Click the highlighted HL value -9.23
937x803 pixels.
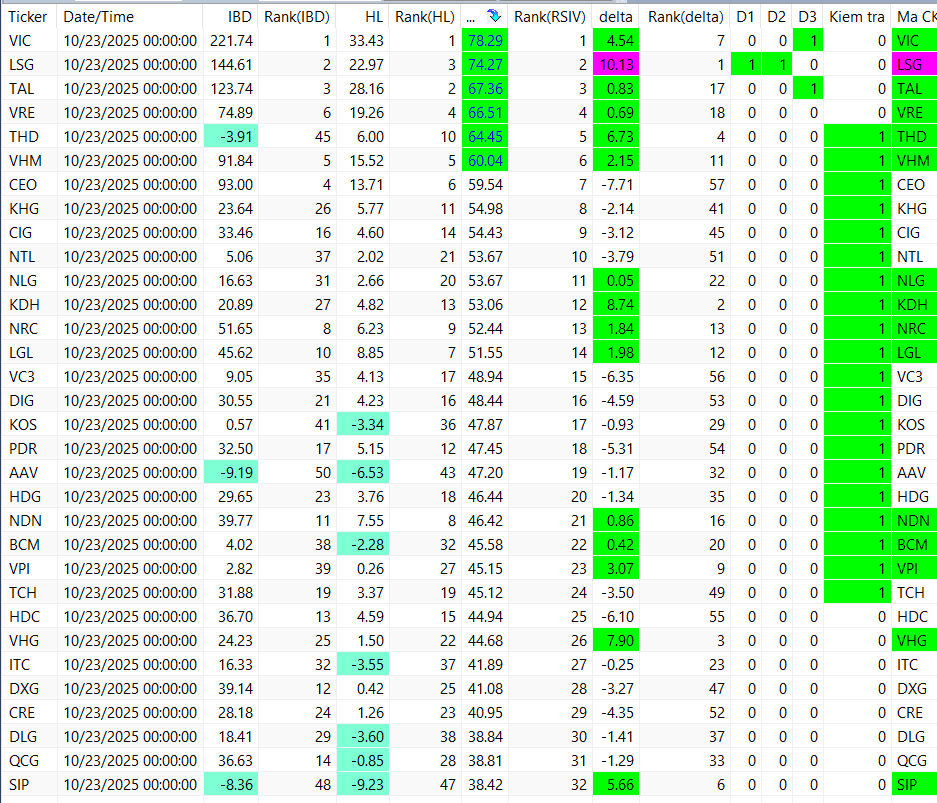coord(363,784)
